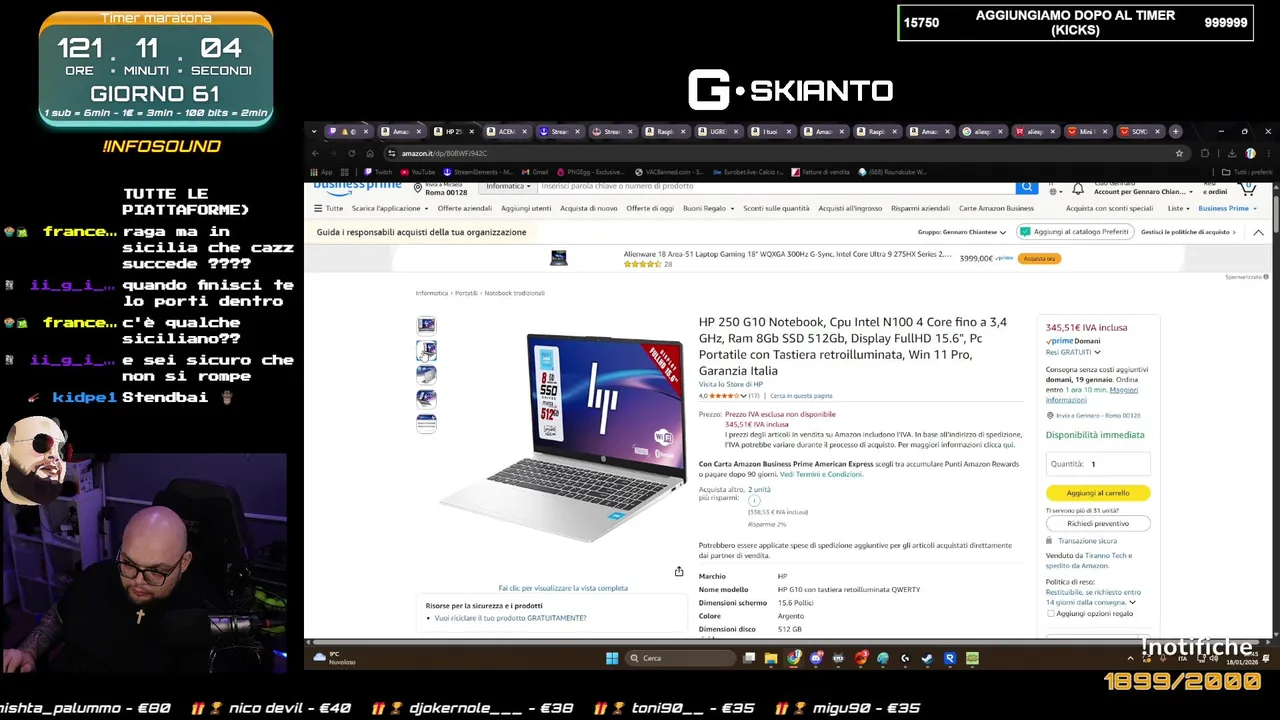Switch to the Mini browser tab
This screenshot has height=720, width=1280.
point(1088,131)
